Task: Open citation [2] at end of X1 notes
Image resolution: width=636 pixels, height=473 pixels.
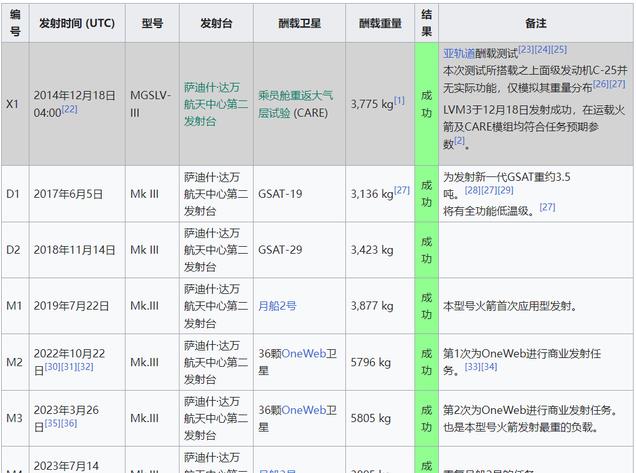Action: point(459,140)
